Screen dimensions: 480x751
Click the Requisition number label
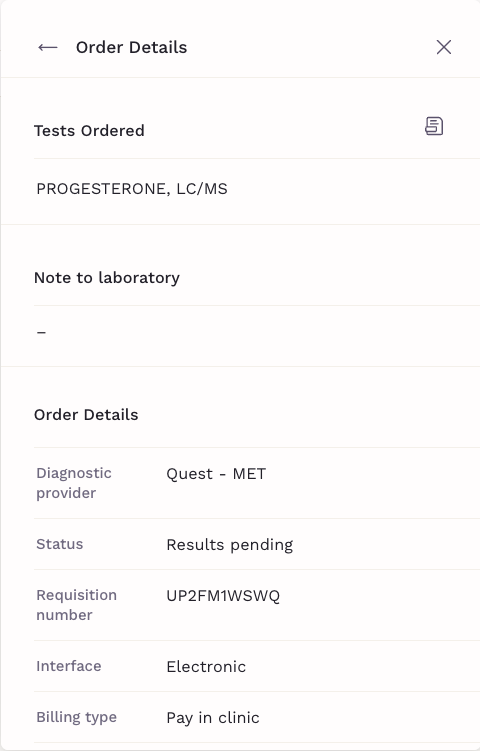pyautogui.click(x=77, y=605)
